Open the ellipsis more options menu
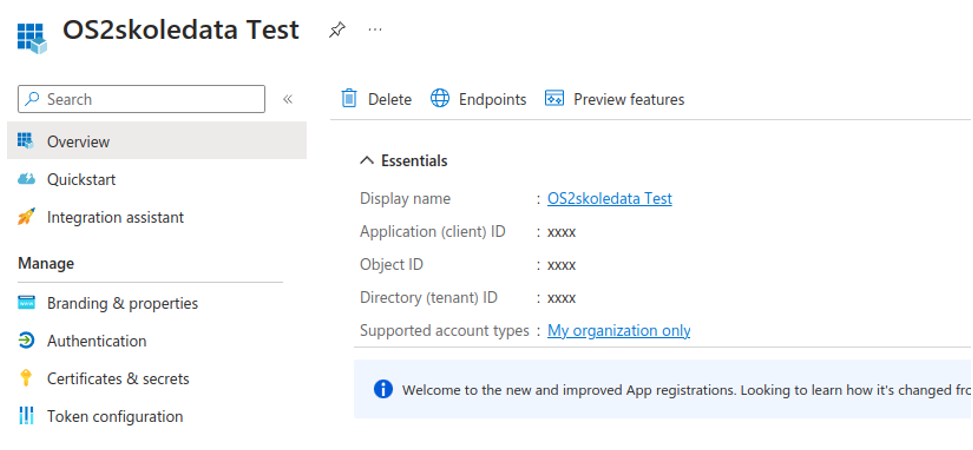 (x=375, y=30)
